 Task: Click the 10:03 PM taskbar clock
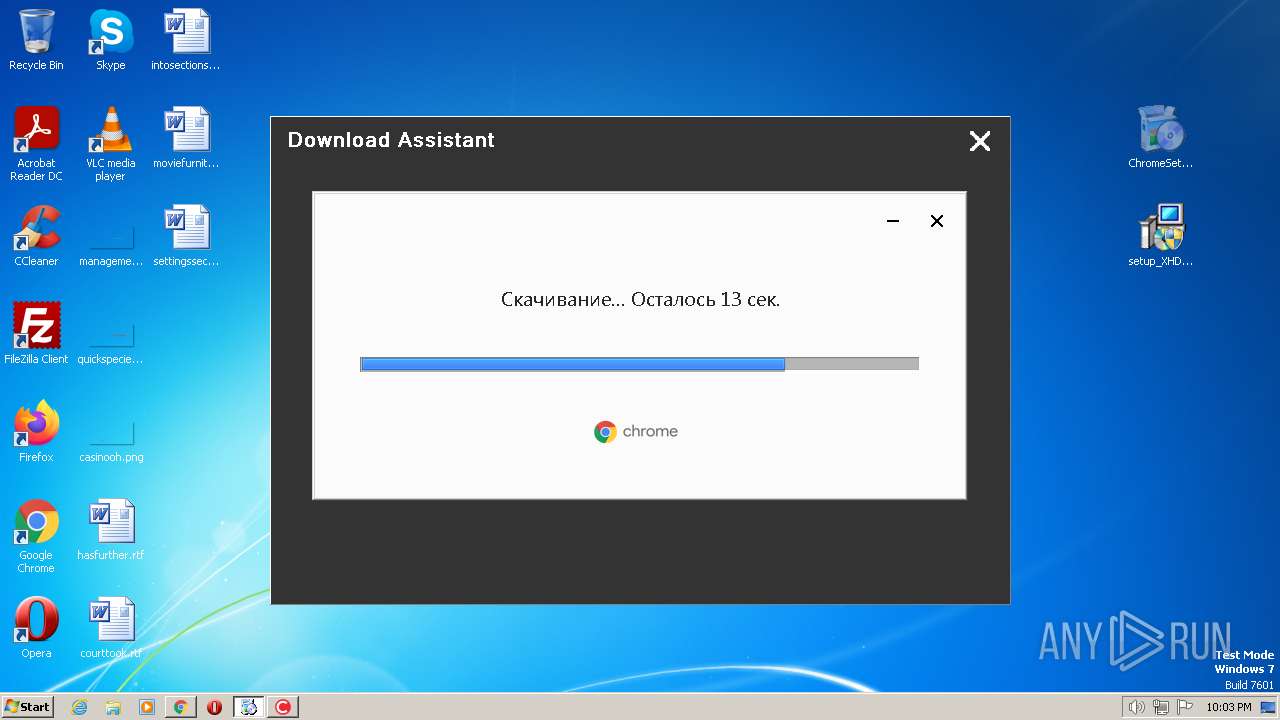(1229, 707)
